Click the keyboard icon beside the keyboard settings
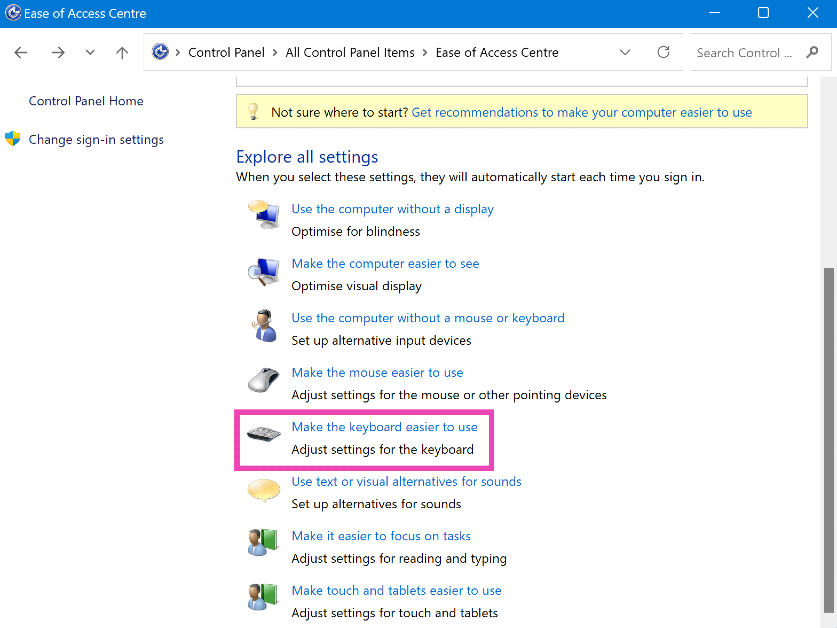837x628 pixels. 263,435
